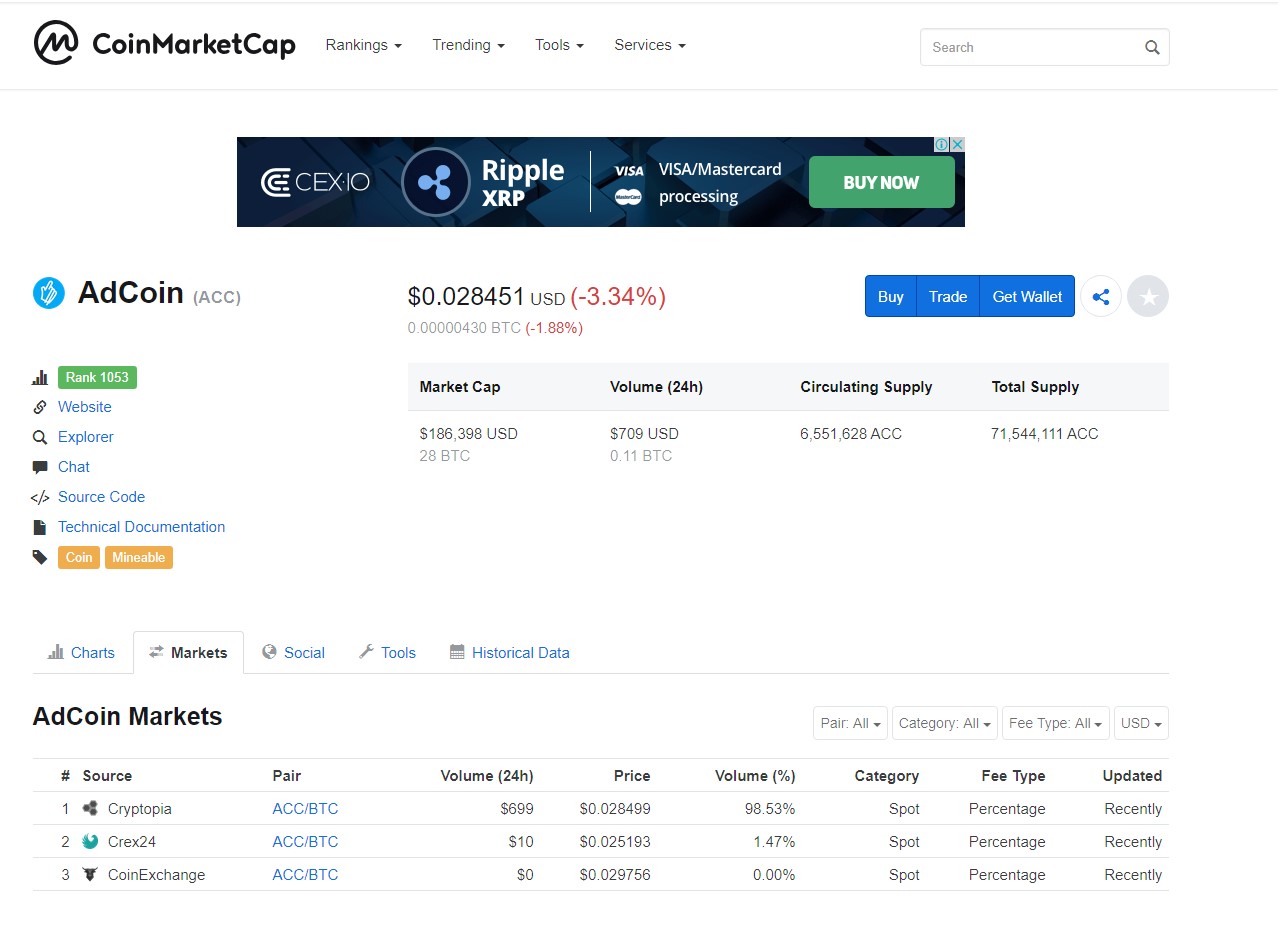Screen dimensions: 1278x927
Task: Click the ad info icon on banner
Action: tap(941, 144)
